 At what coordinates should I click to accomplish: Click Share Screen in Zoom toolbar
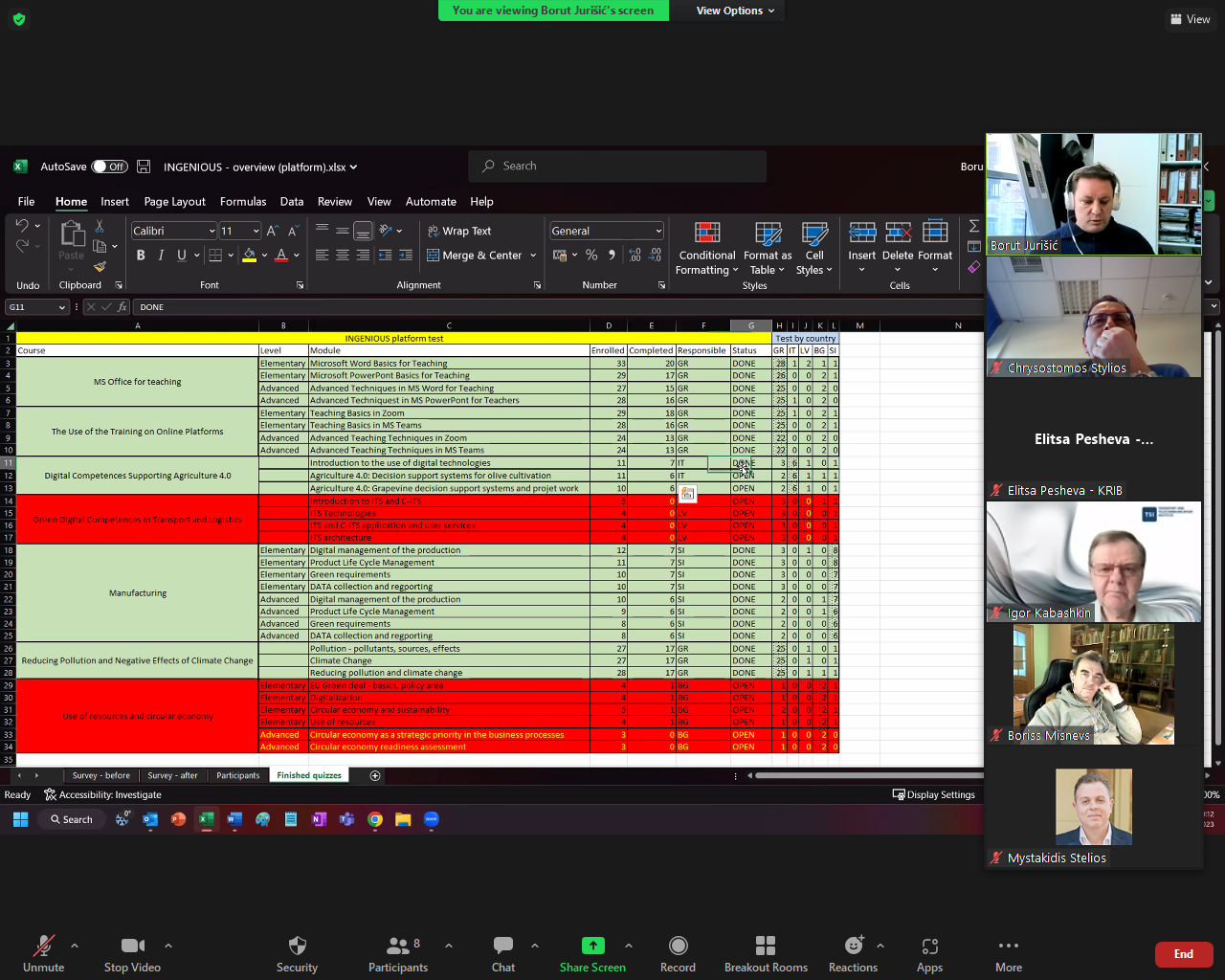coord(592,953)
